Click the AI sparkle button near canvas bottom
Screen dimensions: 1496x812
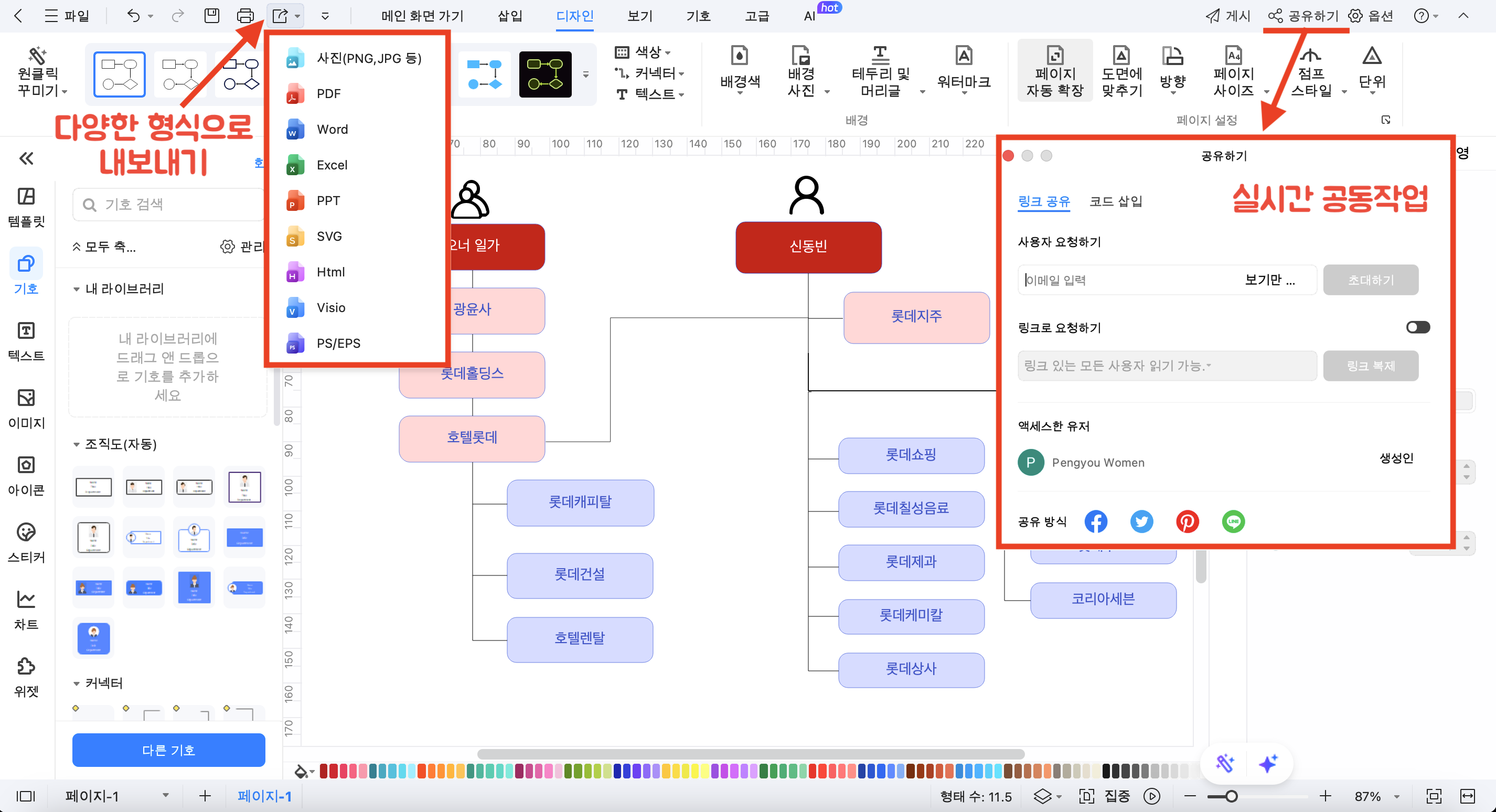[x=1268, y=763]
